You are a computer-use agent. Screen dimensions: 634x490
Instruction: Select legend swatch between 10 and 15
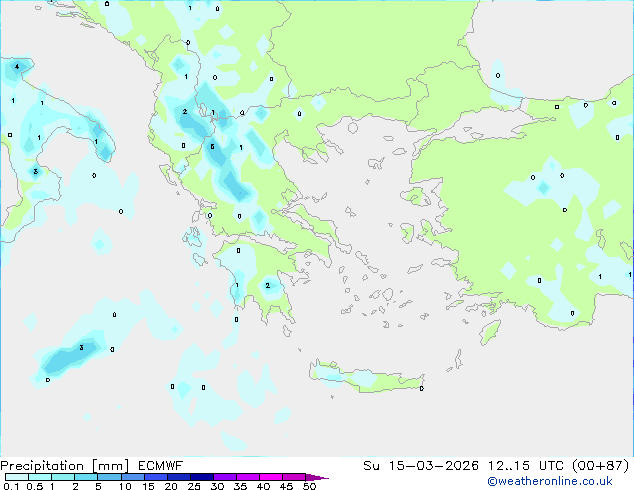(132, 477)
